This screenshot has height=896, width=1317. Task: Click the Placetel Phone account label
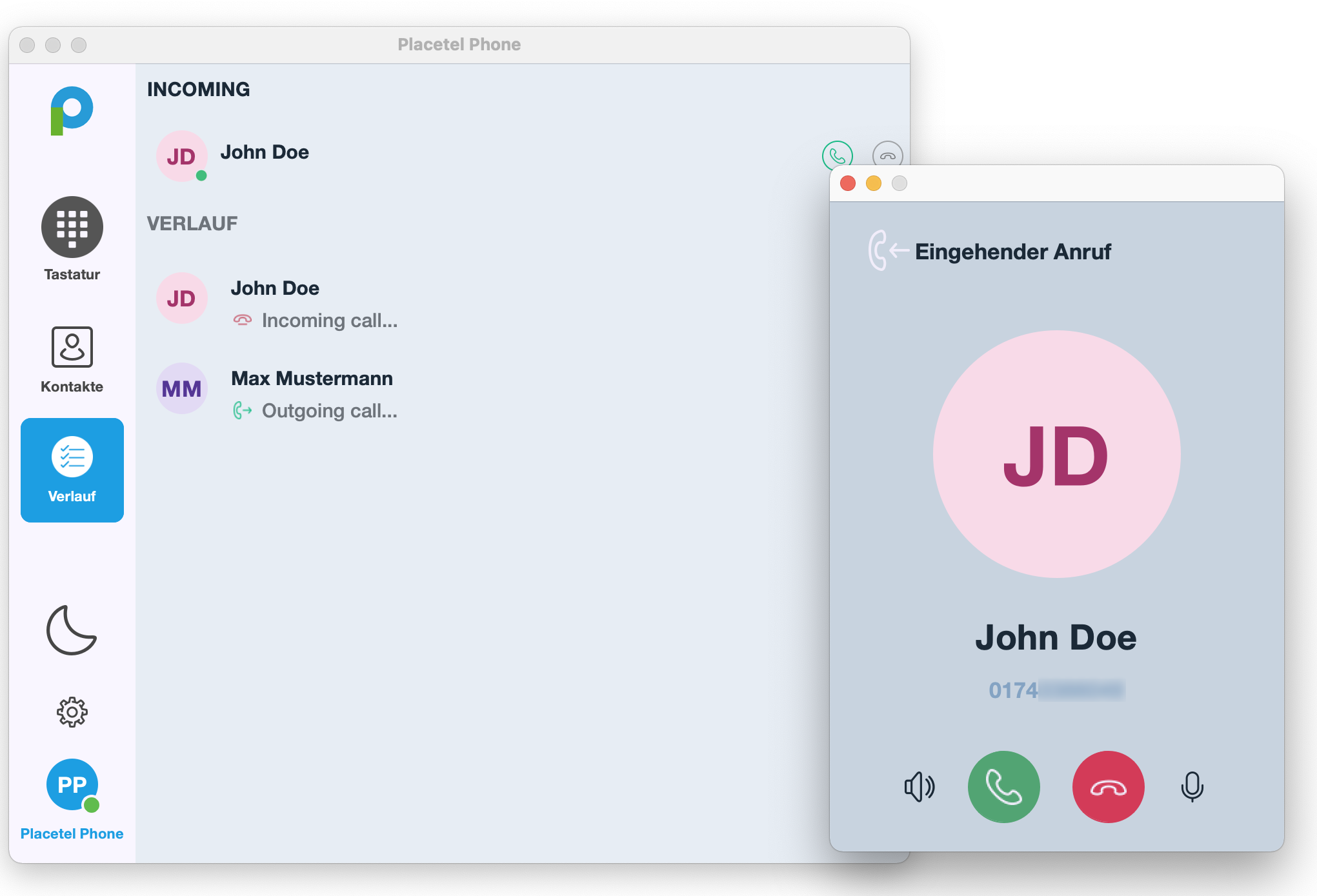click(x=72, y=833)
